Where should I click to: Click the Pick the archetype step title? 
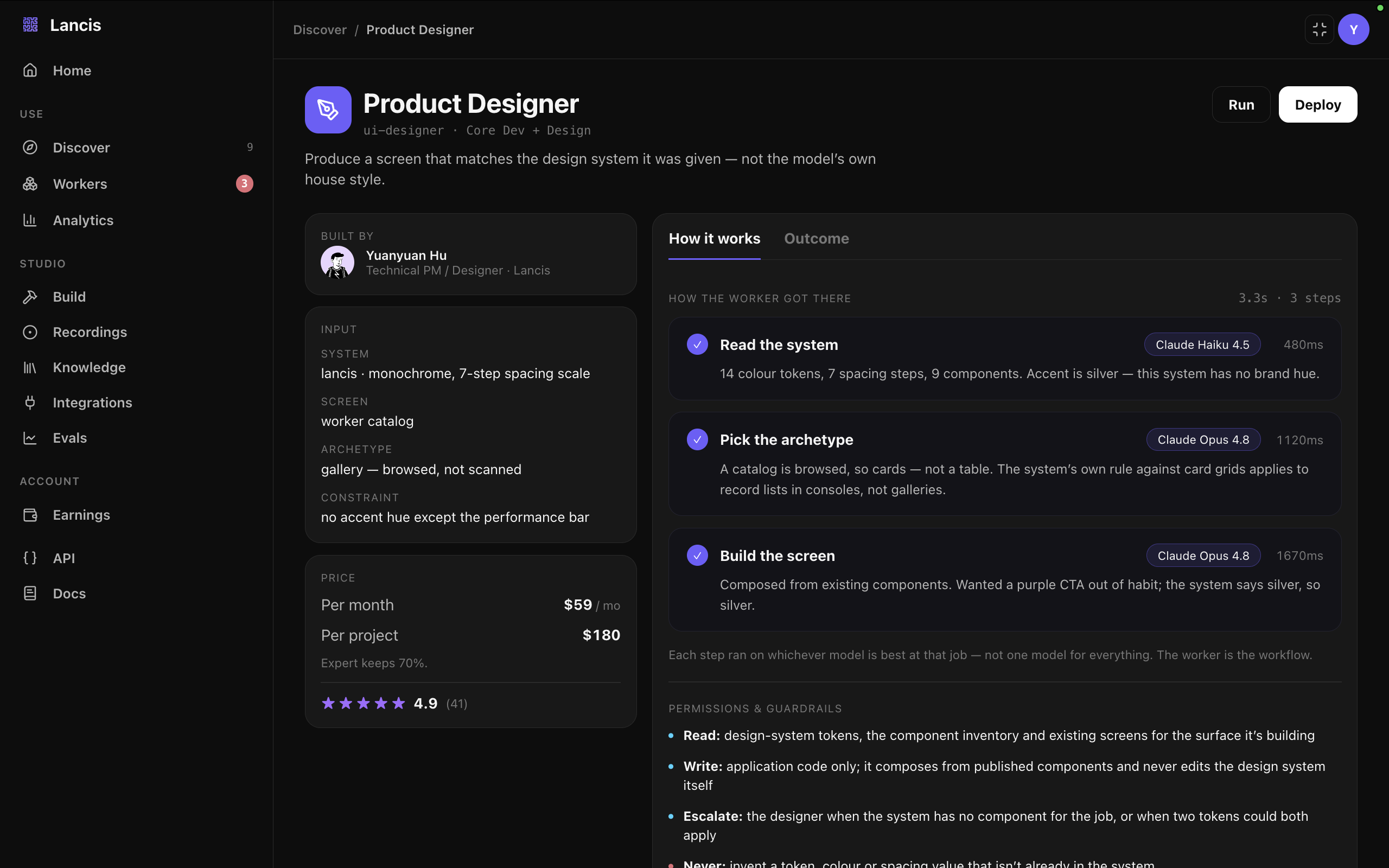coord(786,440)
